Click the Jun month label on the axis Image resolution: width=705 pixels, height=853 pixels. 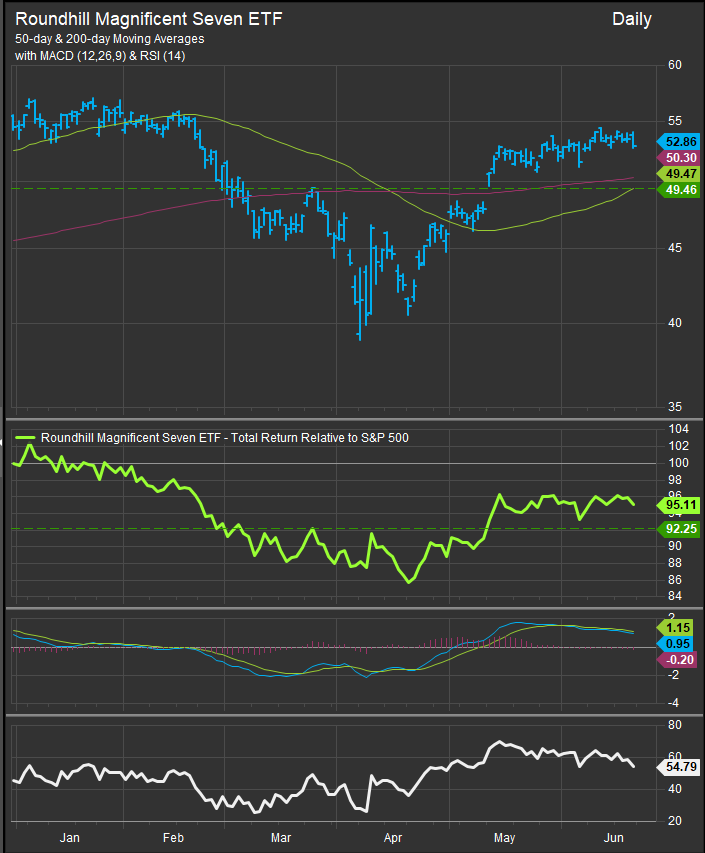[614, 838]
